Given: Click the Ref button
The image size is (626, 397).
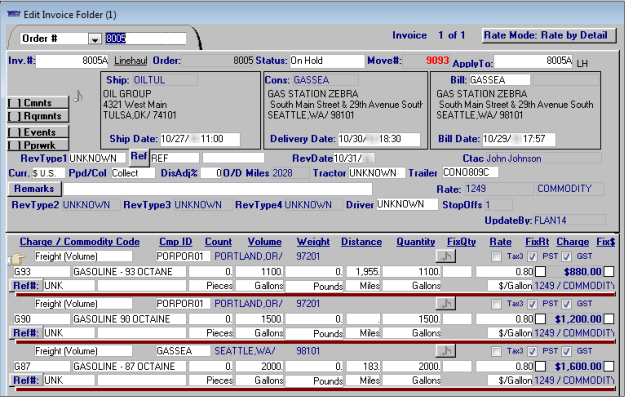Looking at the screenshot, I should click(139, 156).
